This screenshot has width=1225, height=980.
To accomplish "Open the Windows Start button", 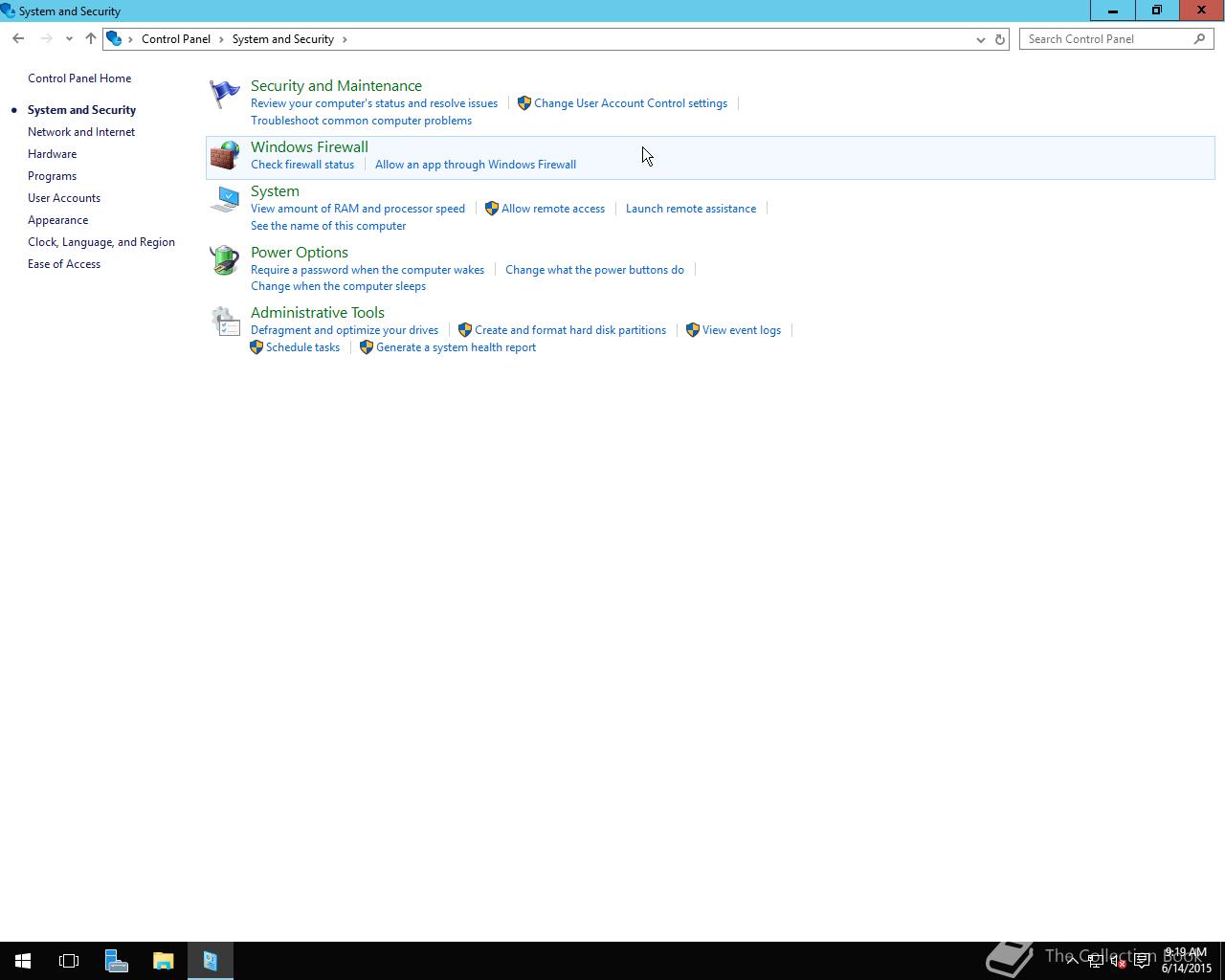I will pyautogui.click(x=23, y=961).
